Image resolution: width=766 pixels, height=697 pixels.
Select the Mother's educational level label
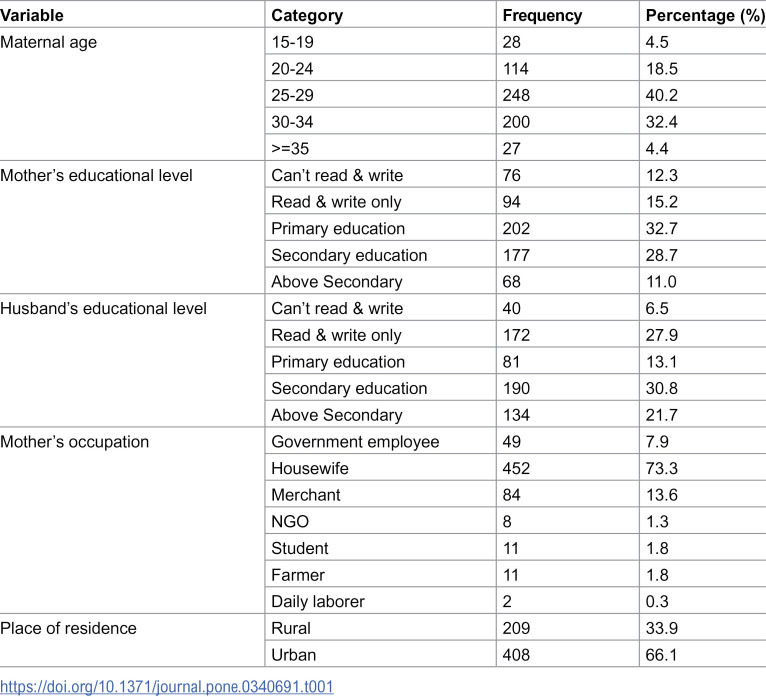click(96, 175)
